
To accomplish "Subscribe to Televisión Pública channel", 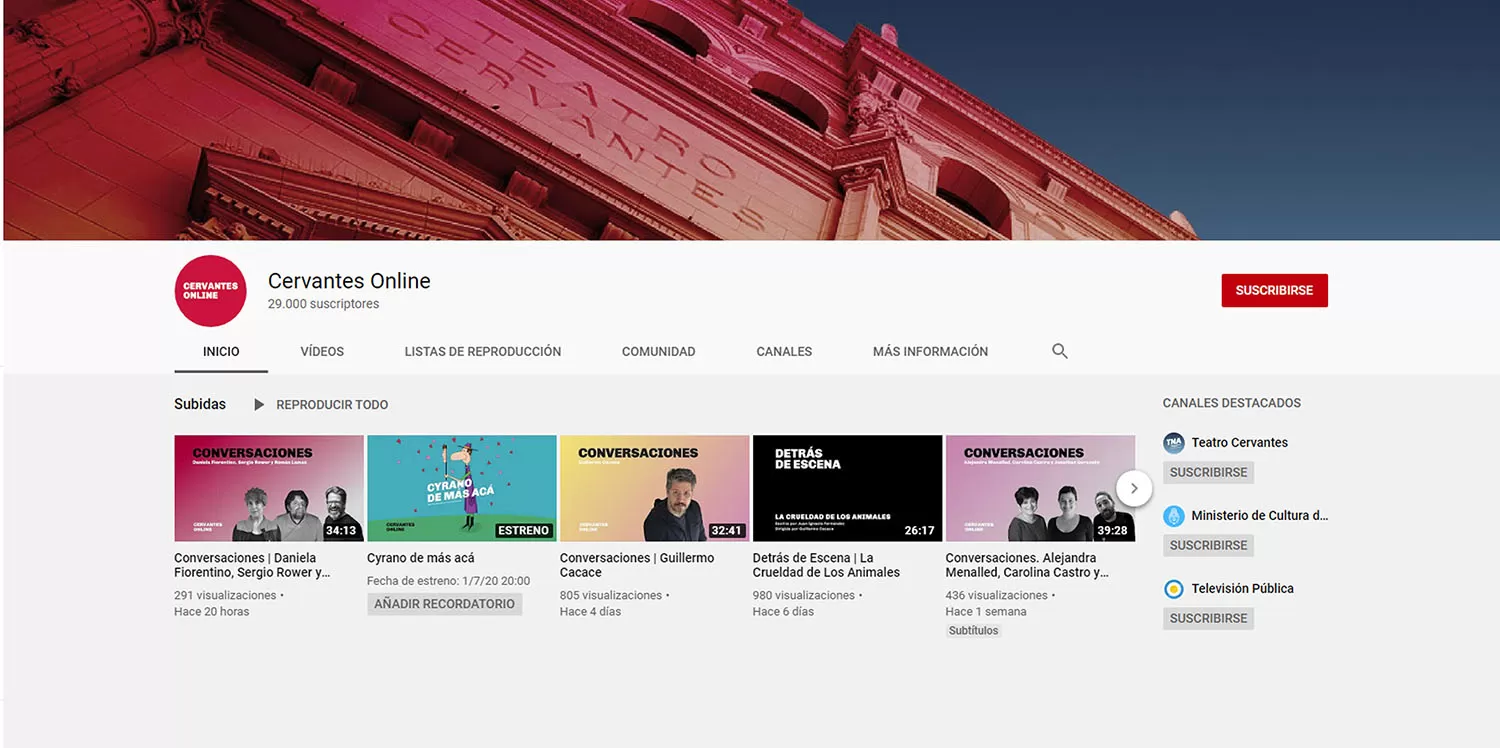I will [1208, 618].
